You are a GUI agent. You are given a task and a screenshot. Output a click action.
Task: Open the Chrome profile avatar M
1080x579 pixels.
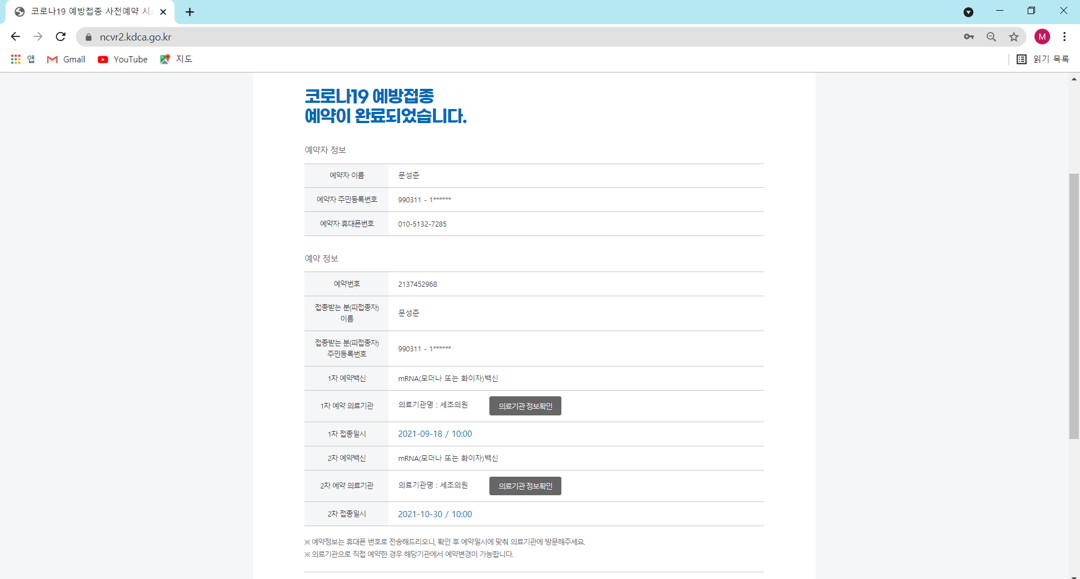pyautogui.click(x=1042, y=36)
